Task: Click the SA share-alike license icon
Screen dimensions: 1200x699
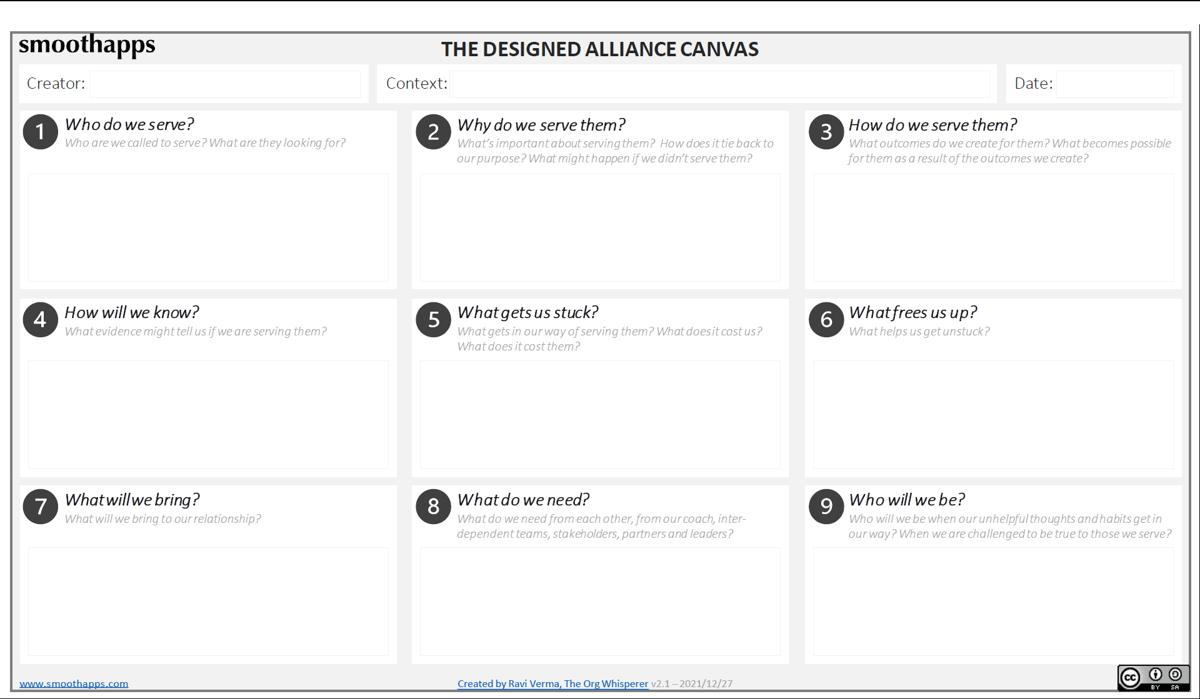Action: tap(1173, 677)
